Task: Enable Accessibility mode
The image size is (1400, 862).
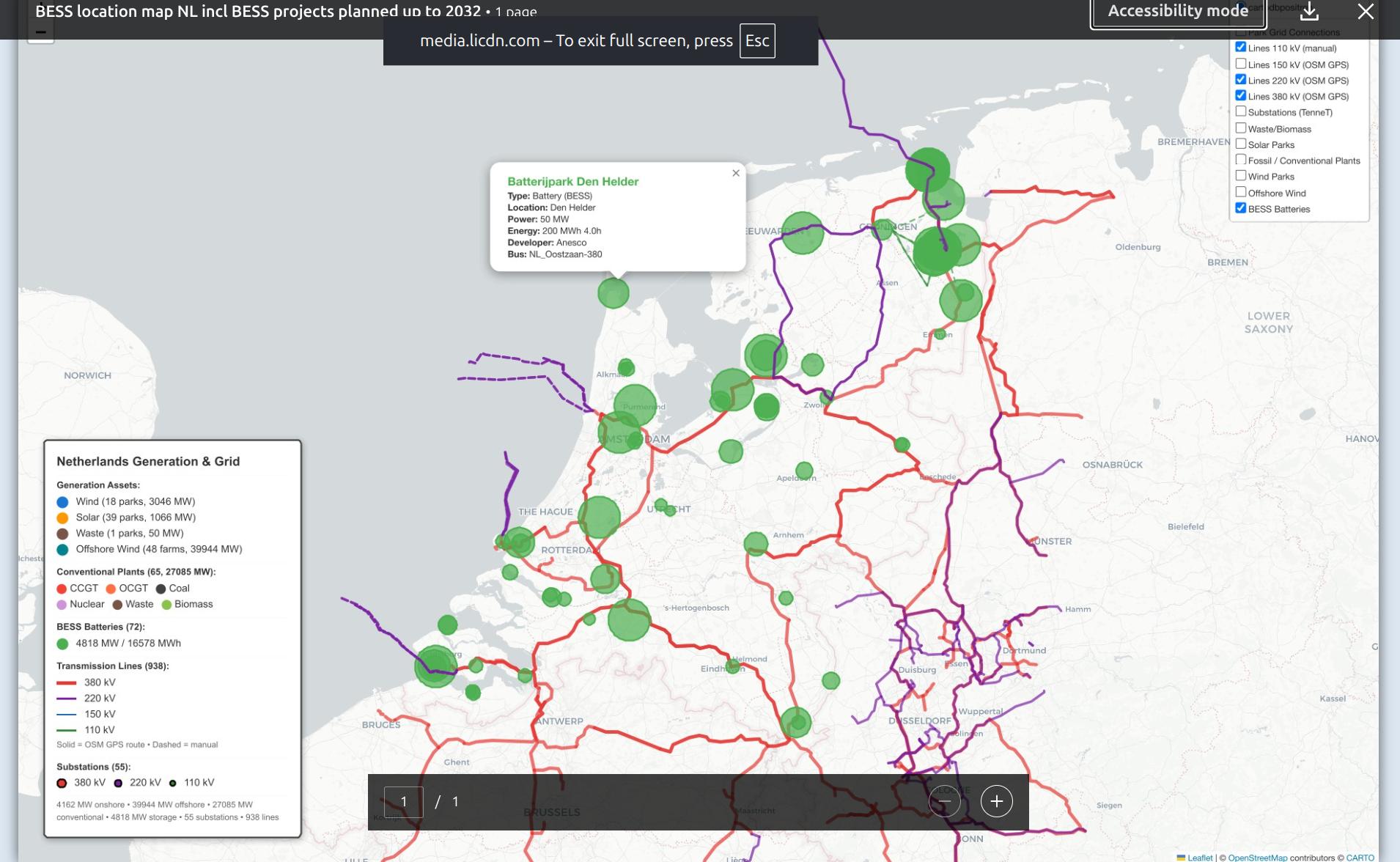Action: (x=1177, y=12)
